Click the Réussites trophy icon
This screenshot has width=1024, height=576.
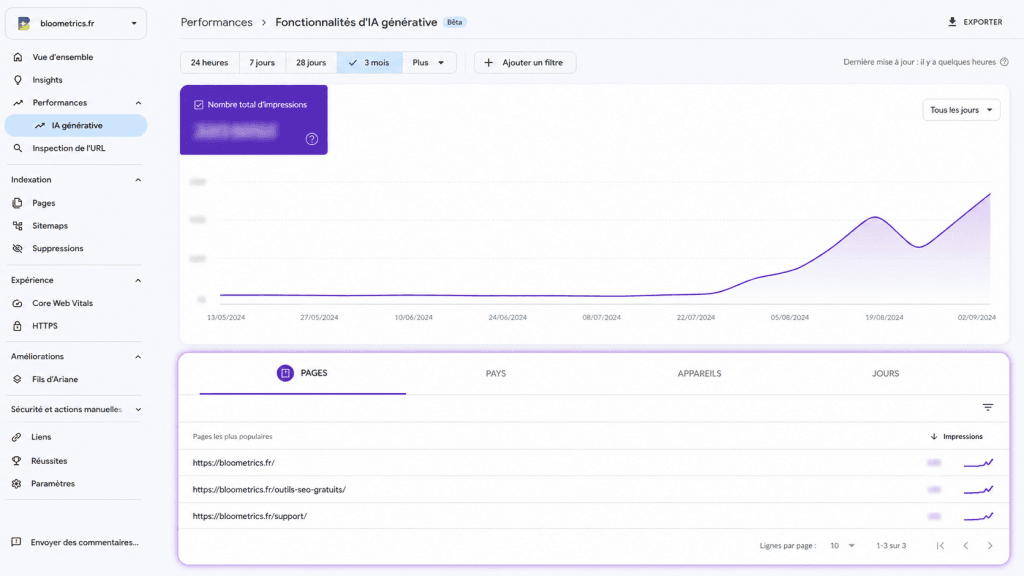tap(16, 460)
